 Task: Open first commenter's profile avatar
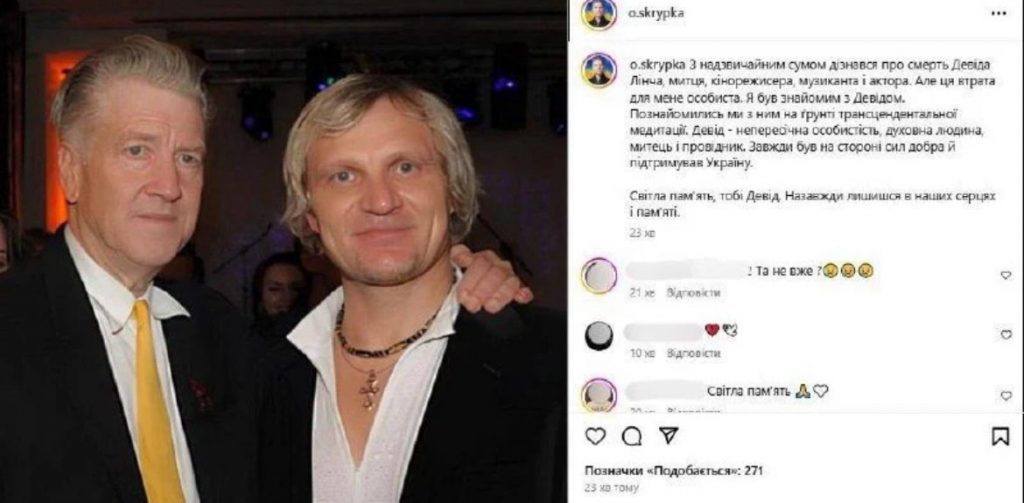598,276
